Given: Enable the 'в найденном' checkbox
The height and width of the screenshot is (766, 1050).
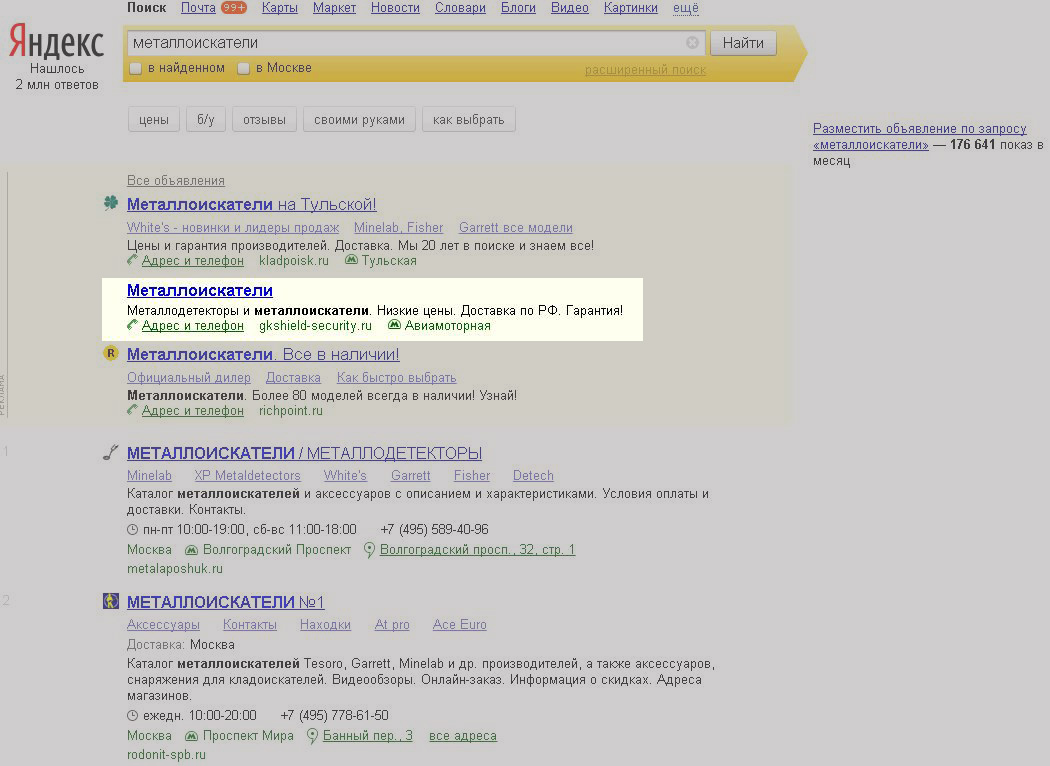Looking at the screenshot, I should [135, 68].
